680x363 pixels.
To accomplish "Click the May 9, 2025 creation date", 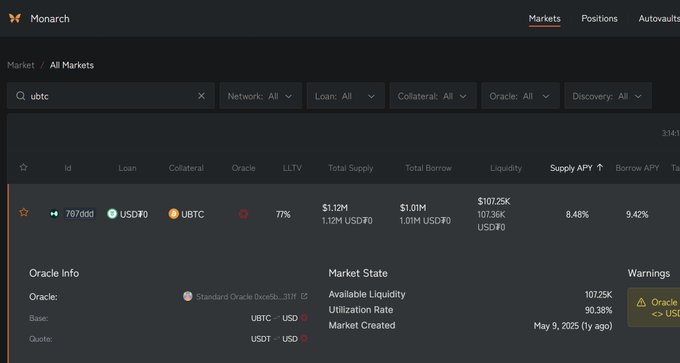I will (573, 326).
